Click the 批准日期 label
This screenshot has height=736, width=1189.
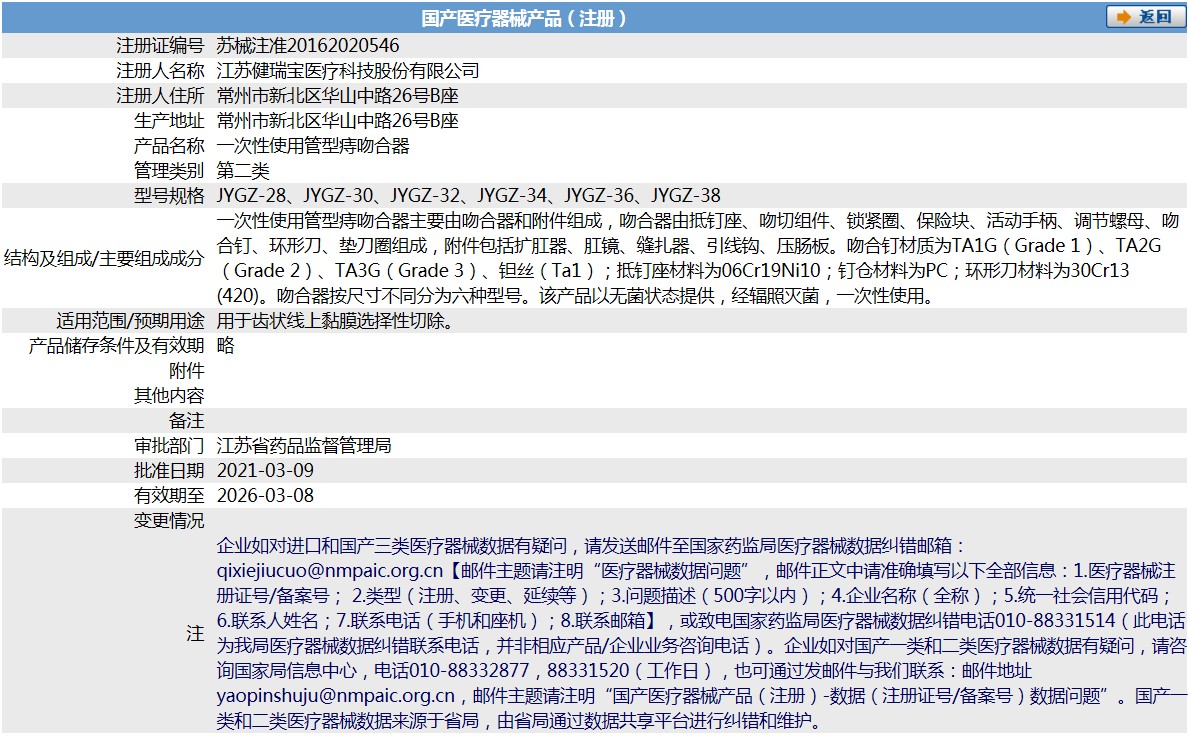[169, 471]
